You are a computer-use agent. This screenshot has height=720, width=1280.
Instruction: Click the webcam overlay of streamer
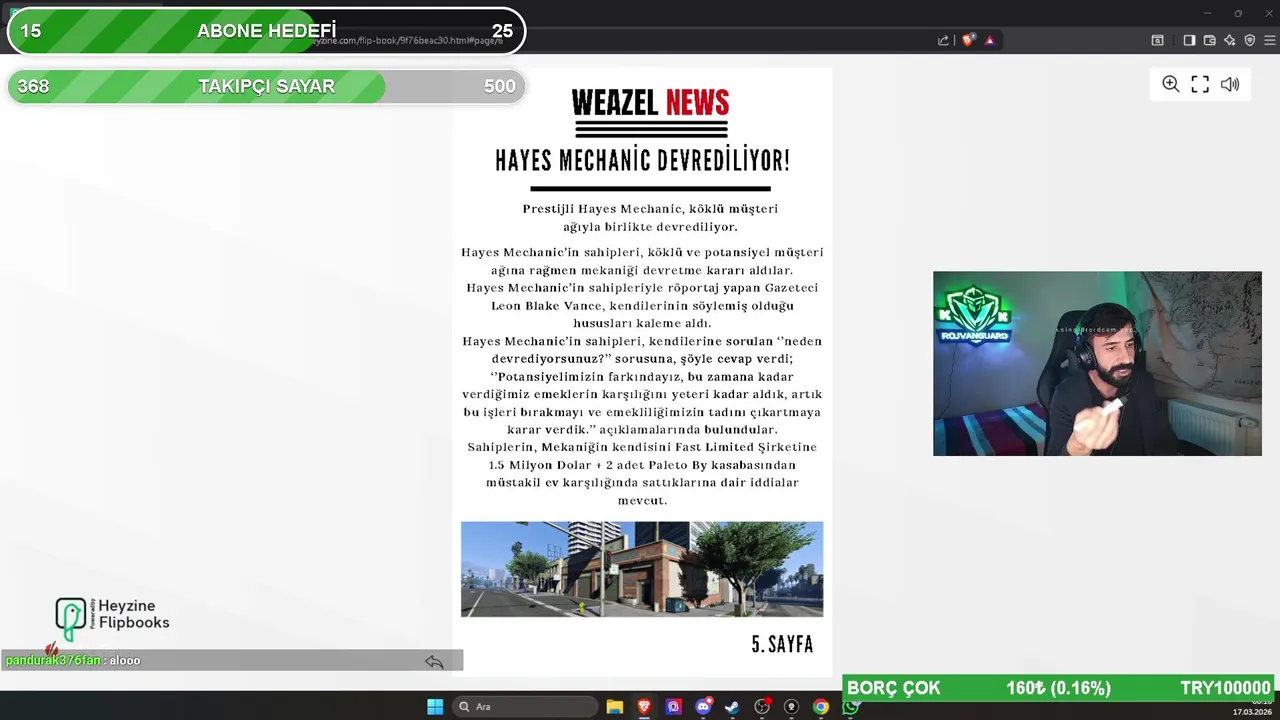(1097, 363)
